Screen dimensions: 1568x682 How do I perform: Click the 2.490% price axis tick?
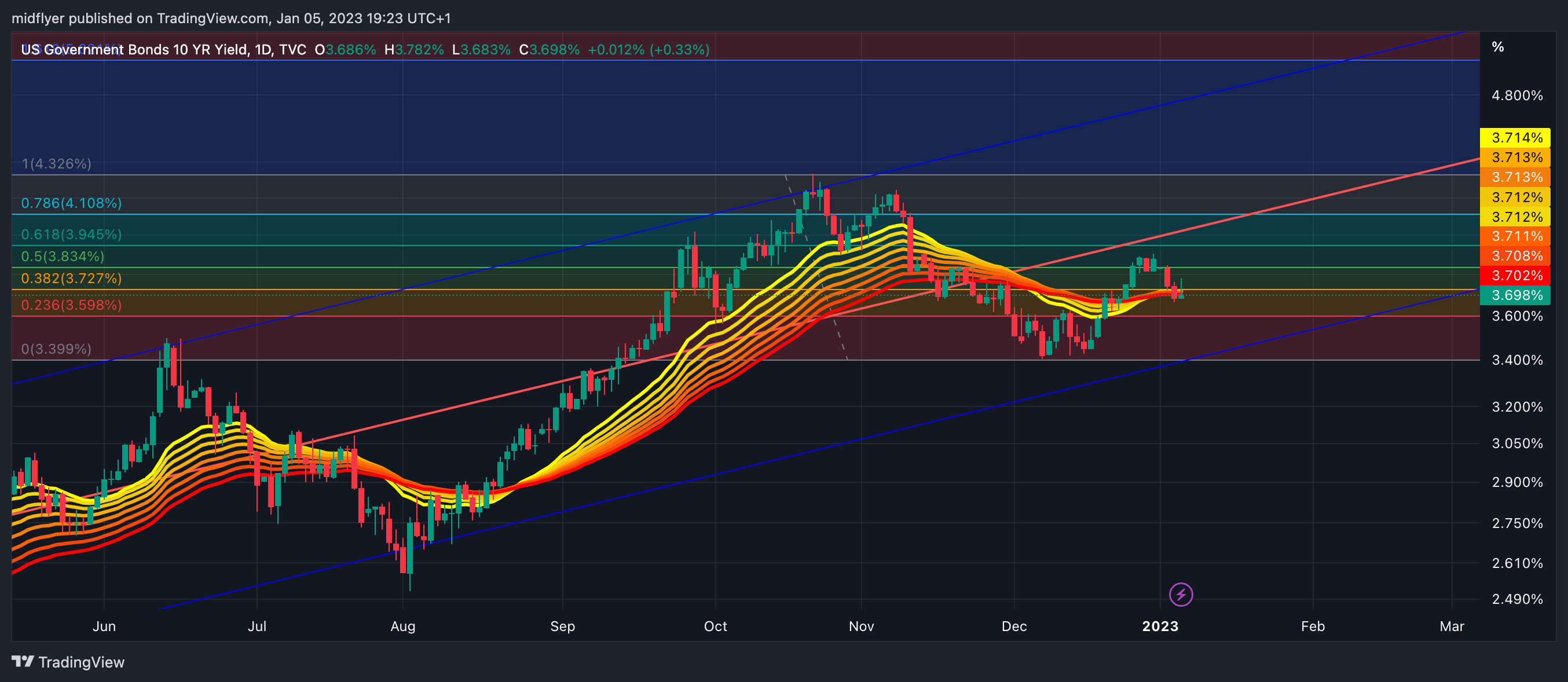[x=1517, y=599]
